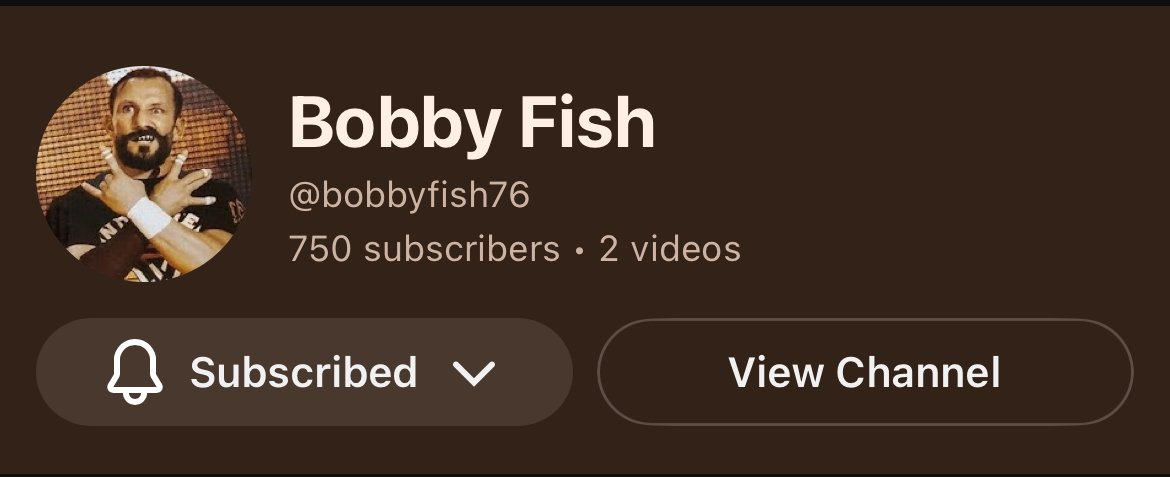Toggle notifications via the bell icon
The height and width of the screenshot is (477, 1170).
click(134, 372)
